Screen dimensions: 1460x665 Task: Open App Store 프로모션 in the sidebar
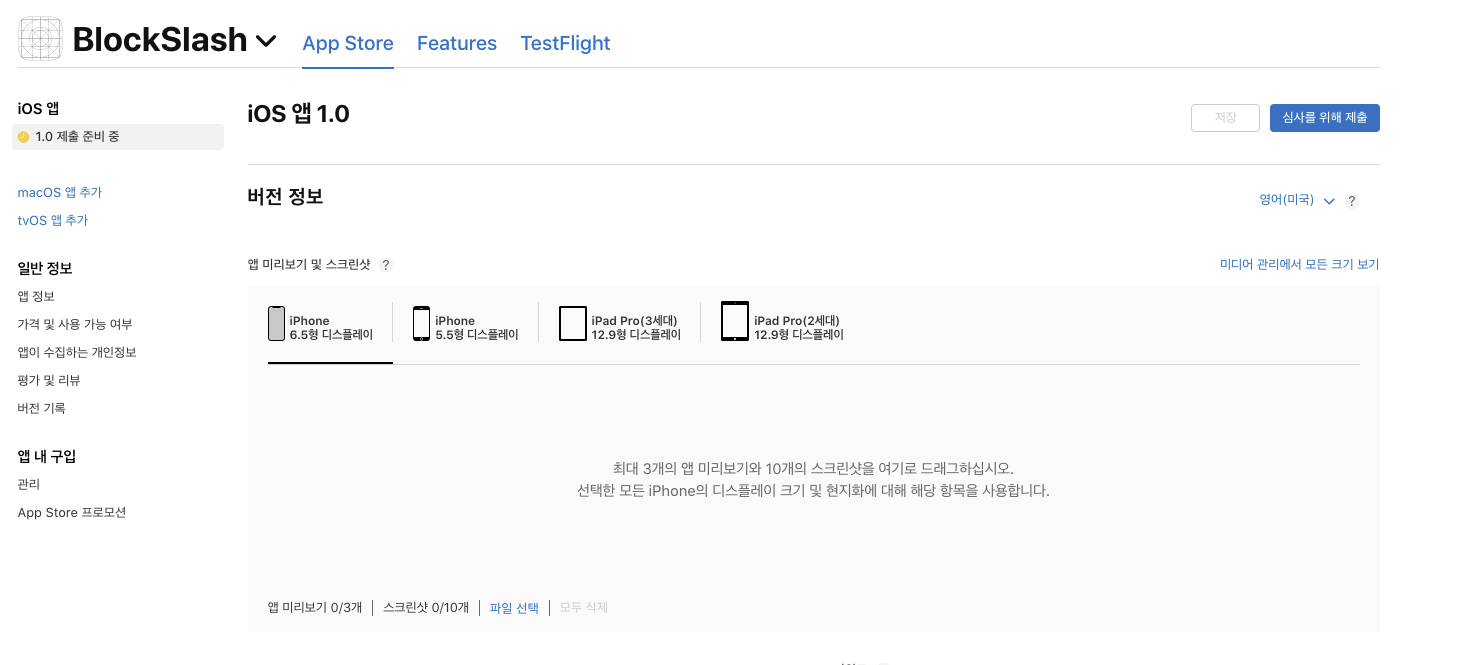72,512
